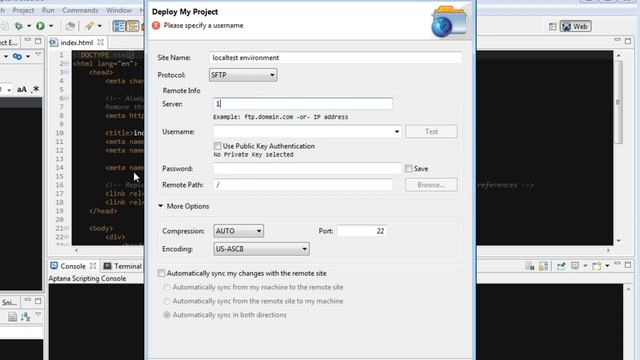Switch to the Terminal tab

123,266
